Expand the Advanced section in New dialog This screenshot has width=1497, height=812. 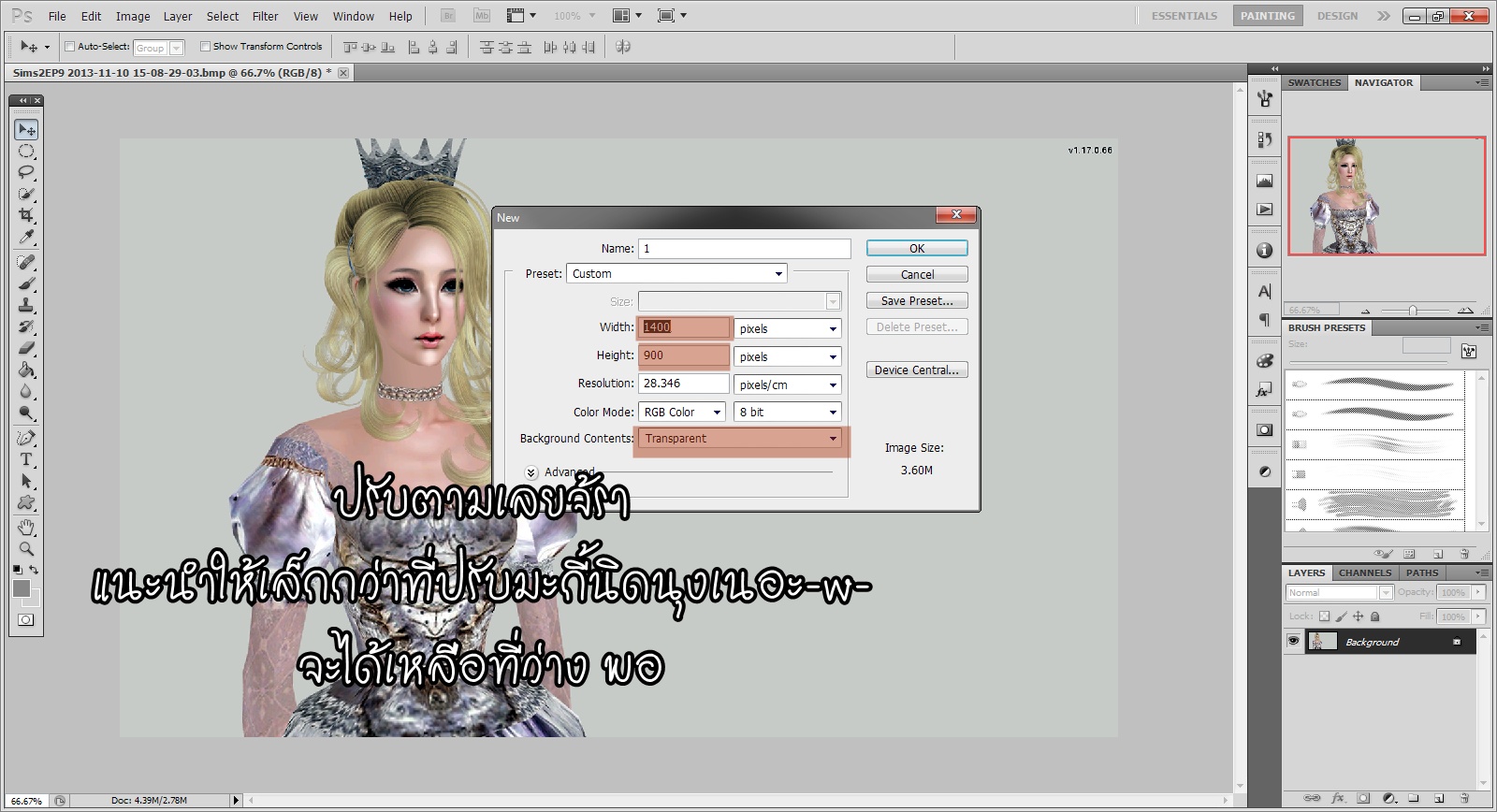pos(531,472)
